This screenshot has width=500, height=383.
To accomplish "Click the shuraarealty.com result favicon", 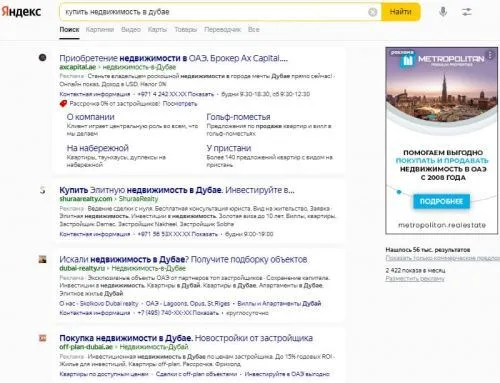I will point(42,190).
